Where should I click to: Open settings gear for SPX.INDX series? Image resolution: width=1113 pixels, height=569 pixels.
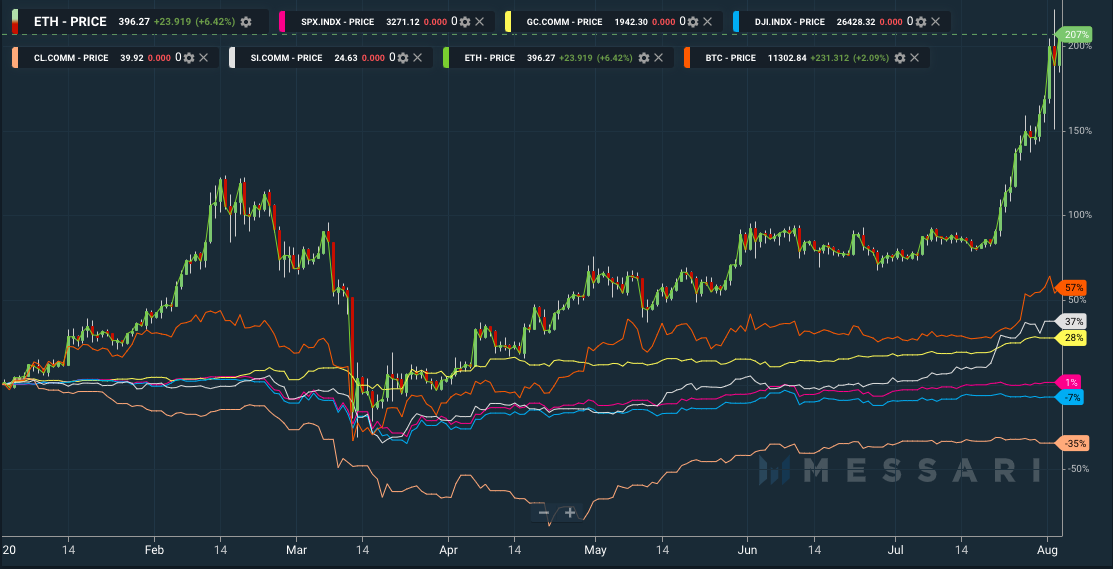[464, 21]
